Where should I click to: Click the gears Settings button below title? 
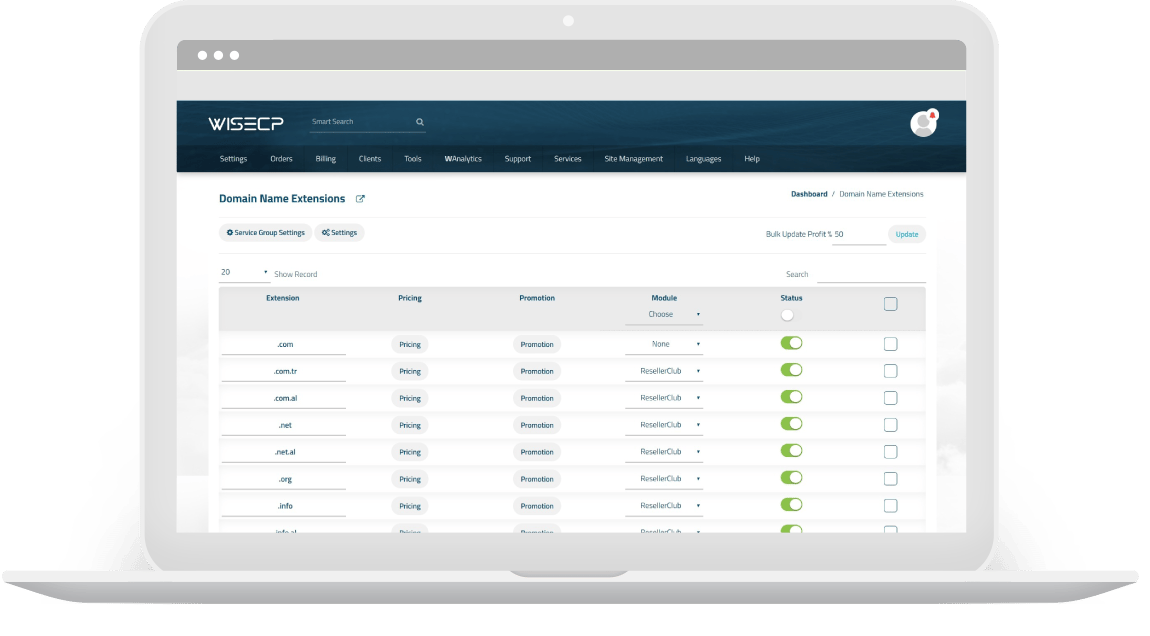pos(340,233)
